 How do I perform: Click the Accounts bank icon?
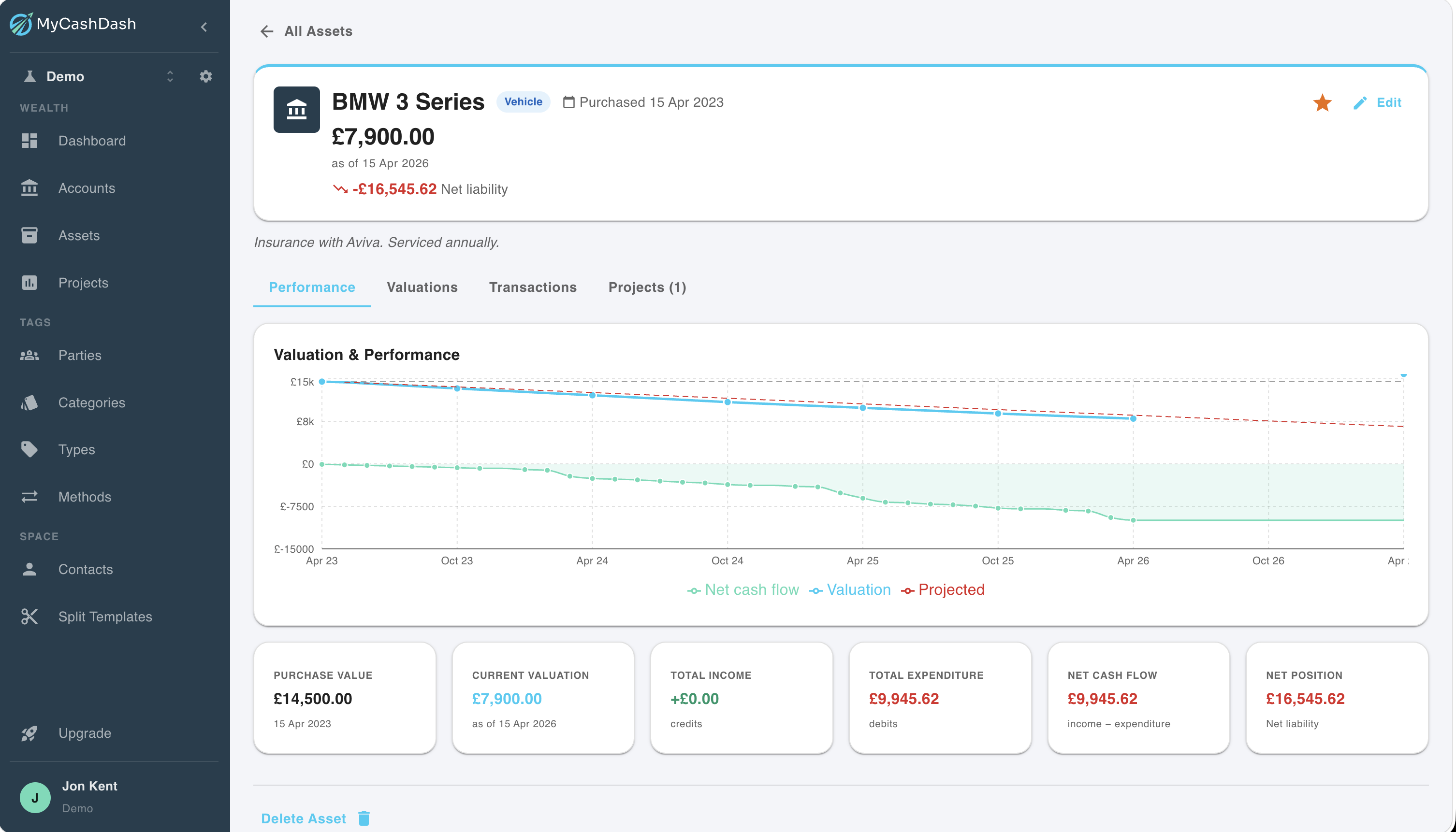pyautogui.click(x=29, y=187)
